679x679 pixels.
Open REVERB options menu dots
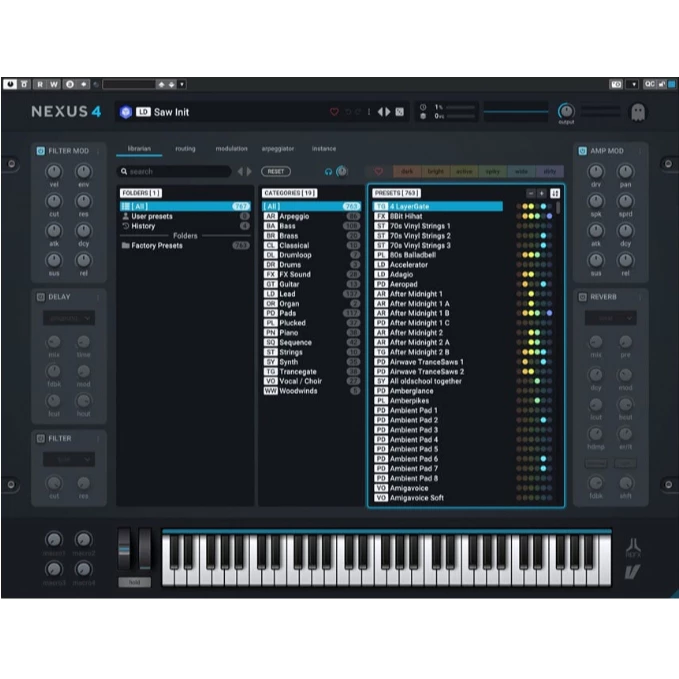tap(640, 297)
